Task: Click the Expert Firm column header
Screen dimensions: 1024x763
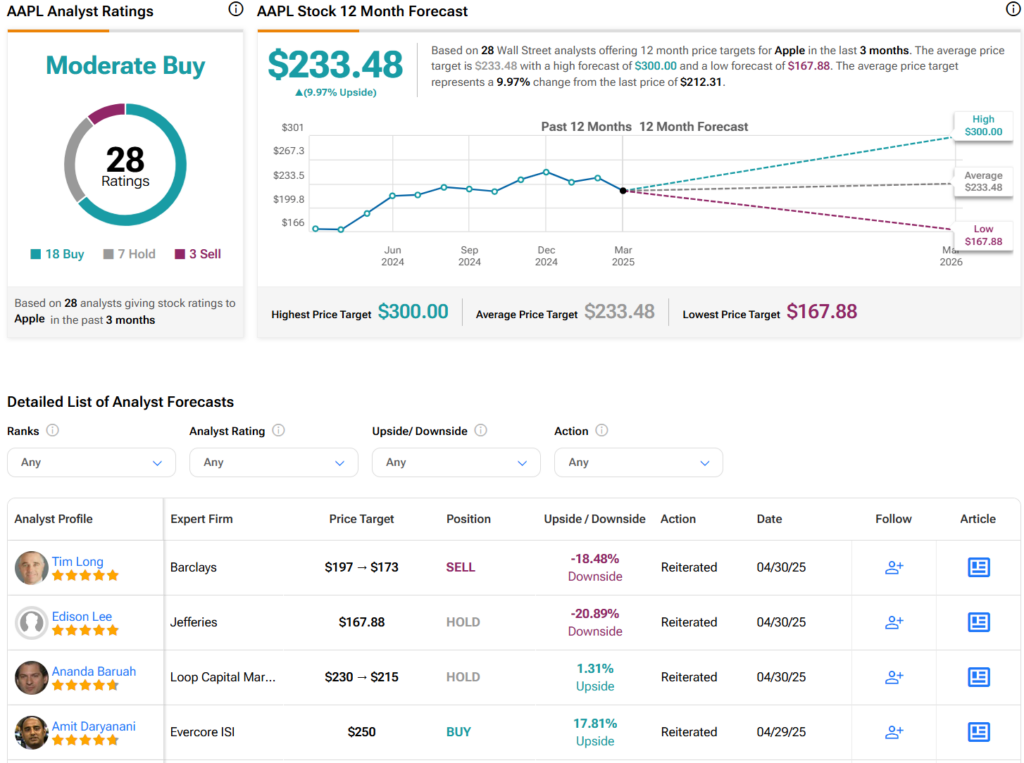Action: click(x=201, y=519)
